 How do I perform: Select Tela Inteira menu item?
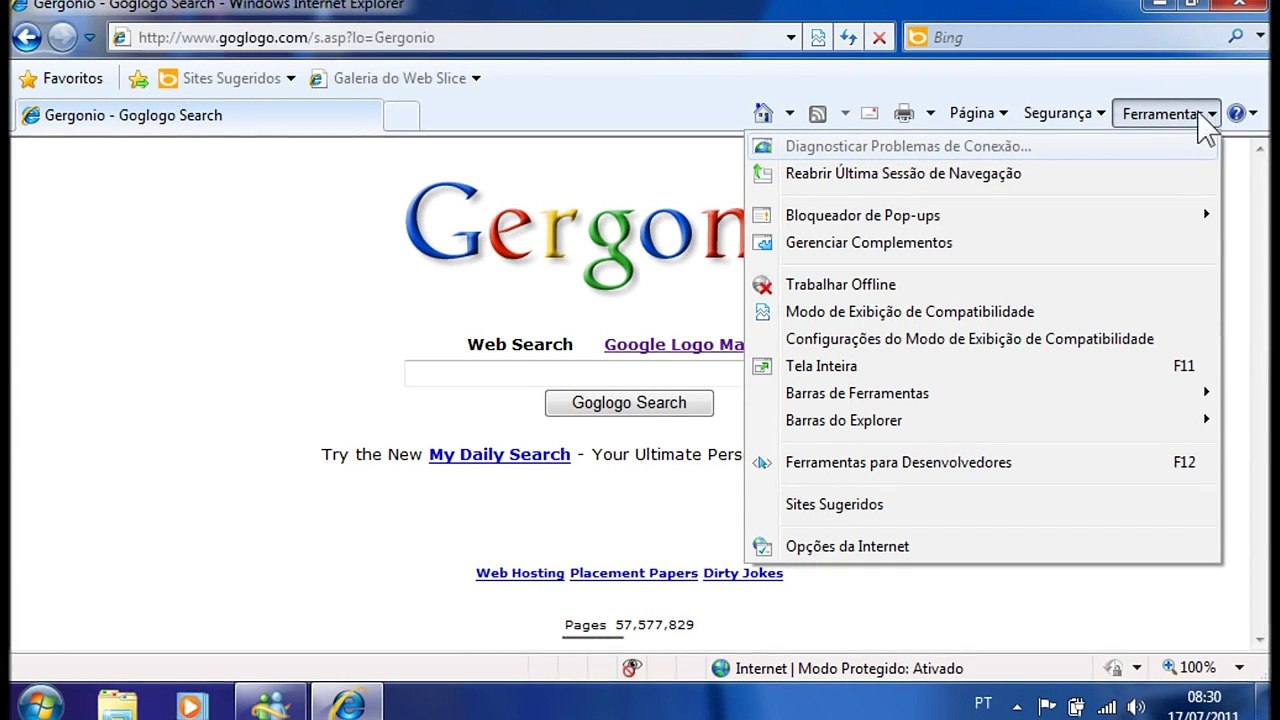point(983,366)
